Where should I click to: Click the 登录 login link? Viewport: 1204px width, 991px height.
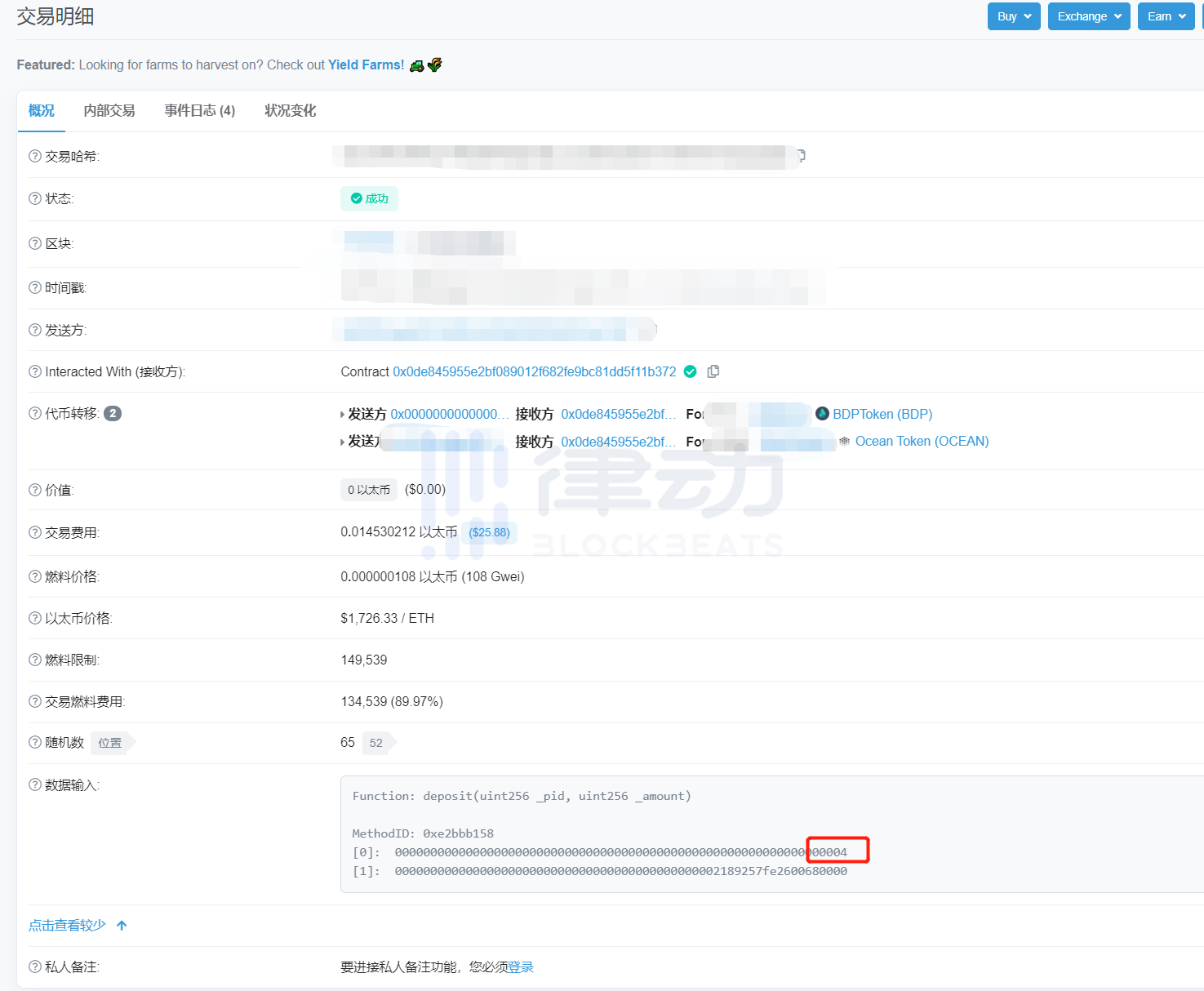point(521,967)
